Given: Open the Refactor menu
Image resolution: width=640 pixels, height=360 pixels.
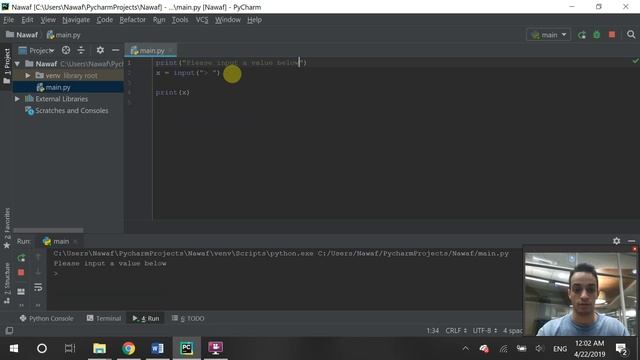Looking at the screenshot, I should (132, 20).
